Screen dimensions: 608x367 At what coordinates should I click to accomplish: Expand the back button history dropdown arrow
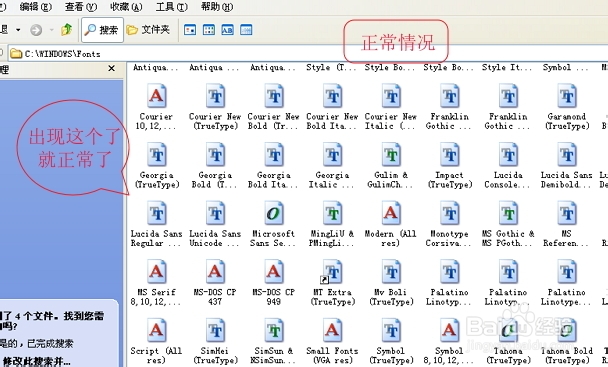(x=18, y=29)
